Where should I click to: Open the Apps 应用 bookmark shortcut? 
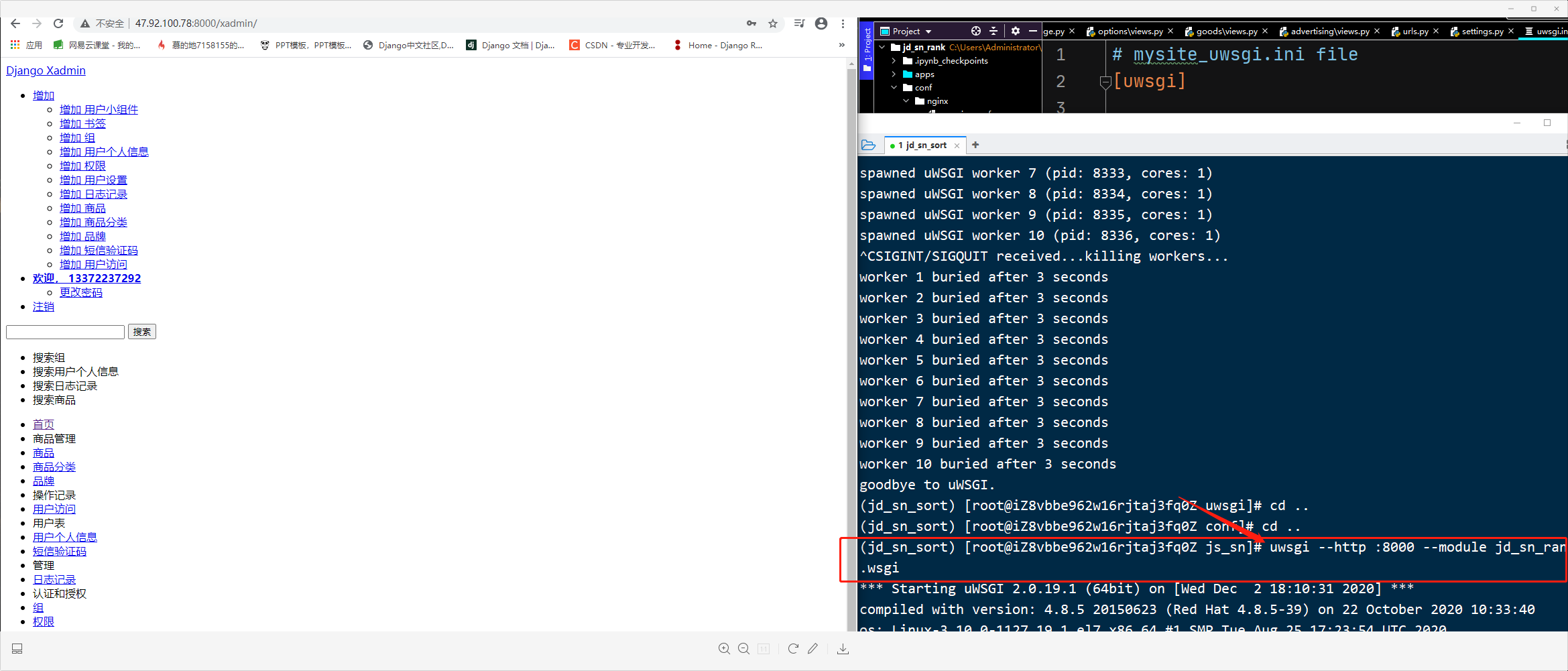(x=26, y=45)
